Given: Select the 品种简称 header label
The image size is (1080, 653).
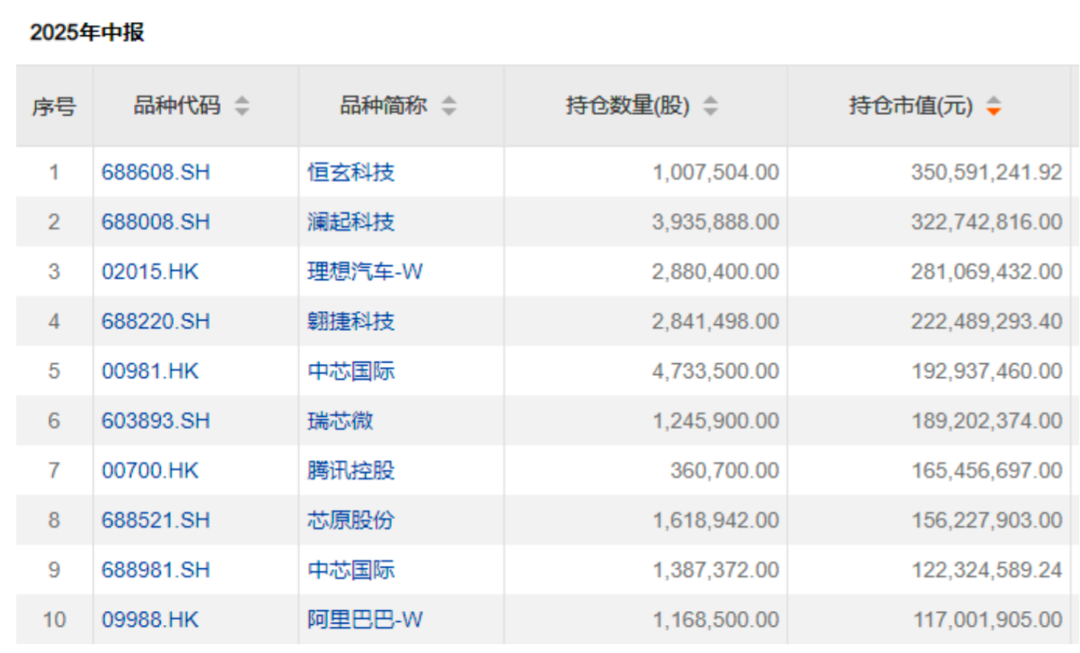Looking at the screenshot, I should coord(384,105).
